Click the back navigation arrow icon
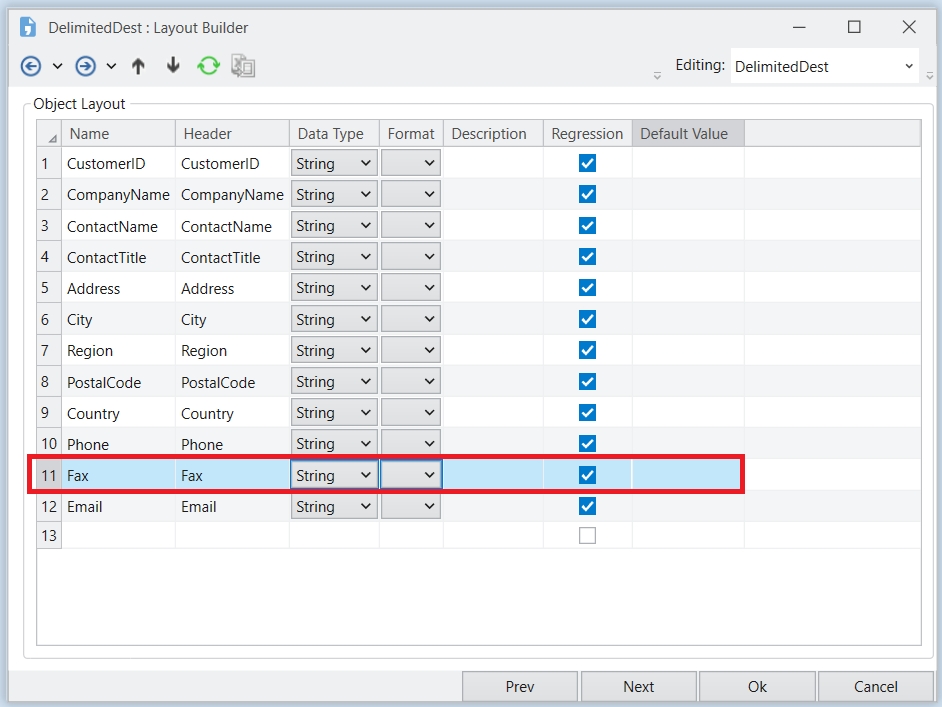Image resolution: width=942 pixels, height=707 pixels. point(31,66)
